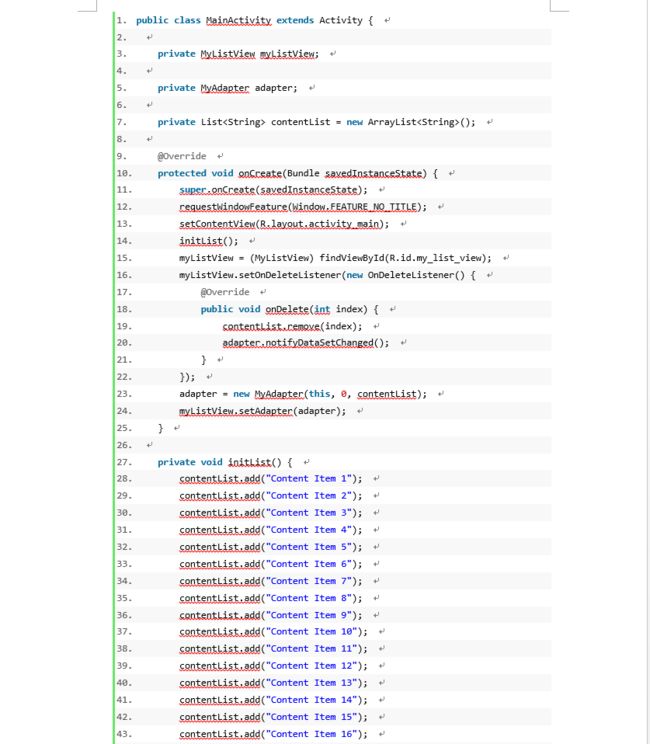This screenshot has height=744, width=650.
Task: Click the line adding "Content Item 16"
Action: [274, 735]
